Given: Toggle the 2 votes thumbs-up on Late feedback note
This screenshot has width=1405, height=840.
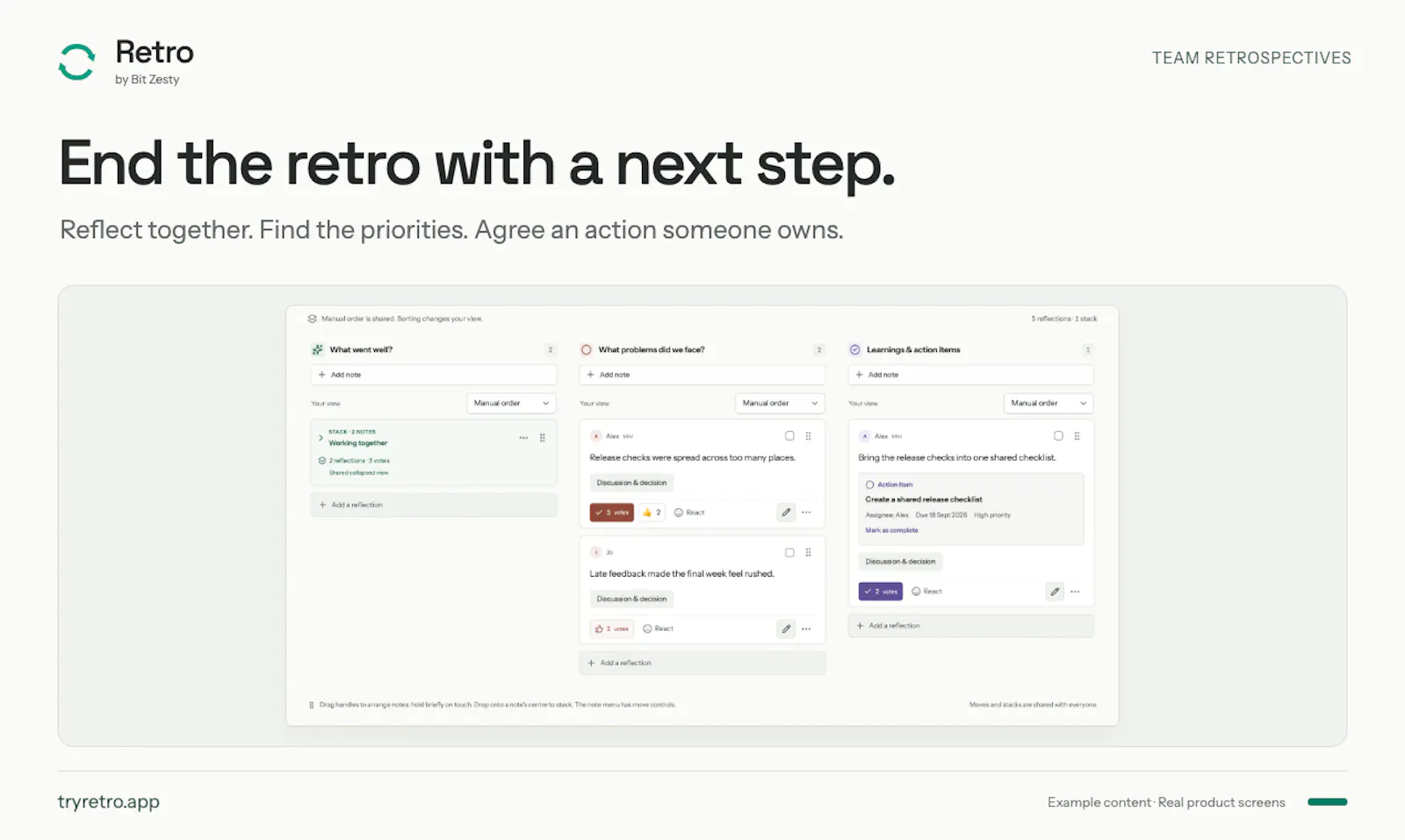Looking at the screenshot, I should 612,628.
